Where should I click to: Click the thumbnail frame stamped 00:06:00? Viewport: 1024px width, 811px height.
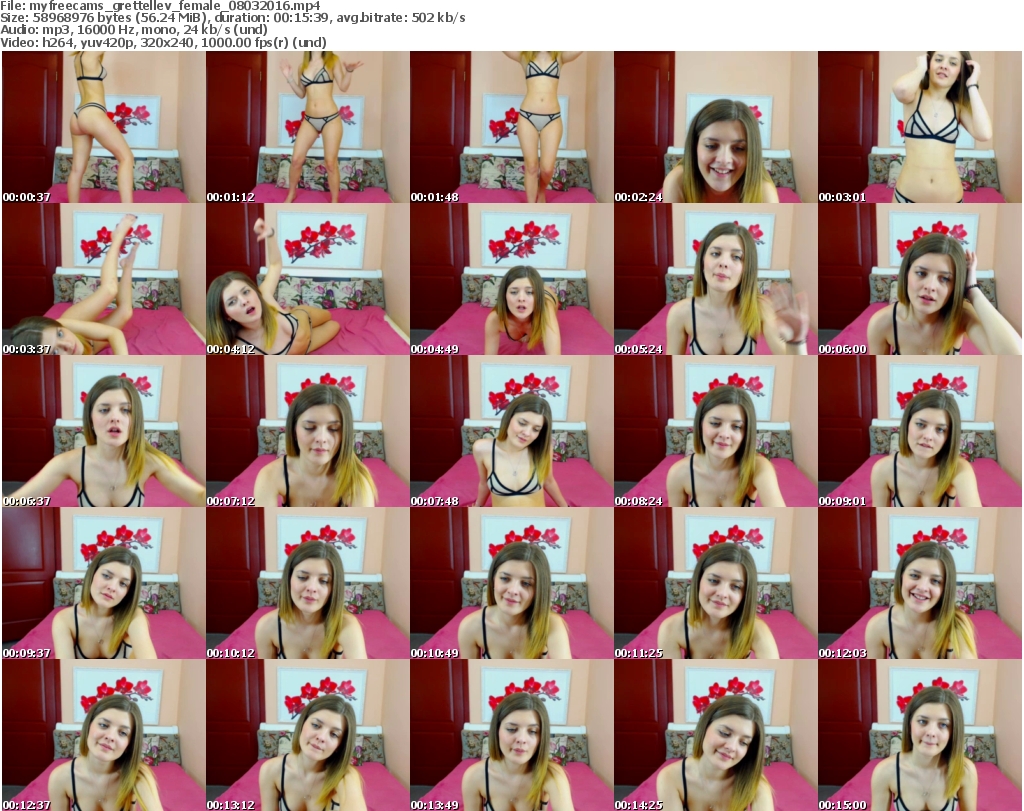920,279
